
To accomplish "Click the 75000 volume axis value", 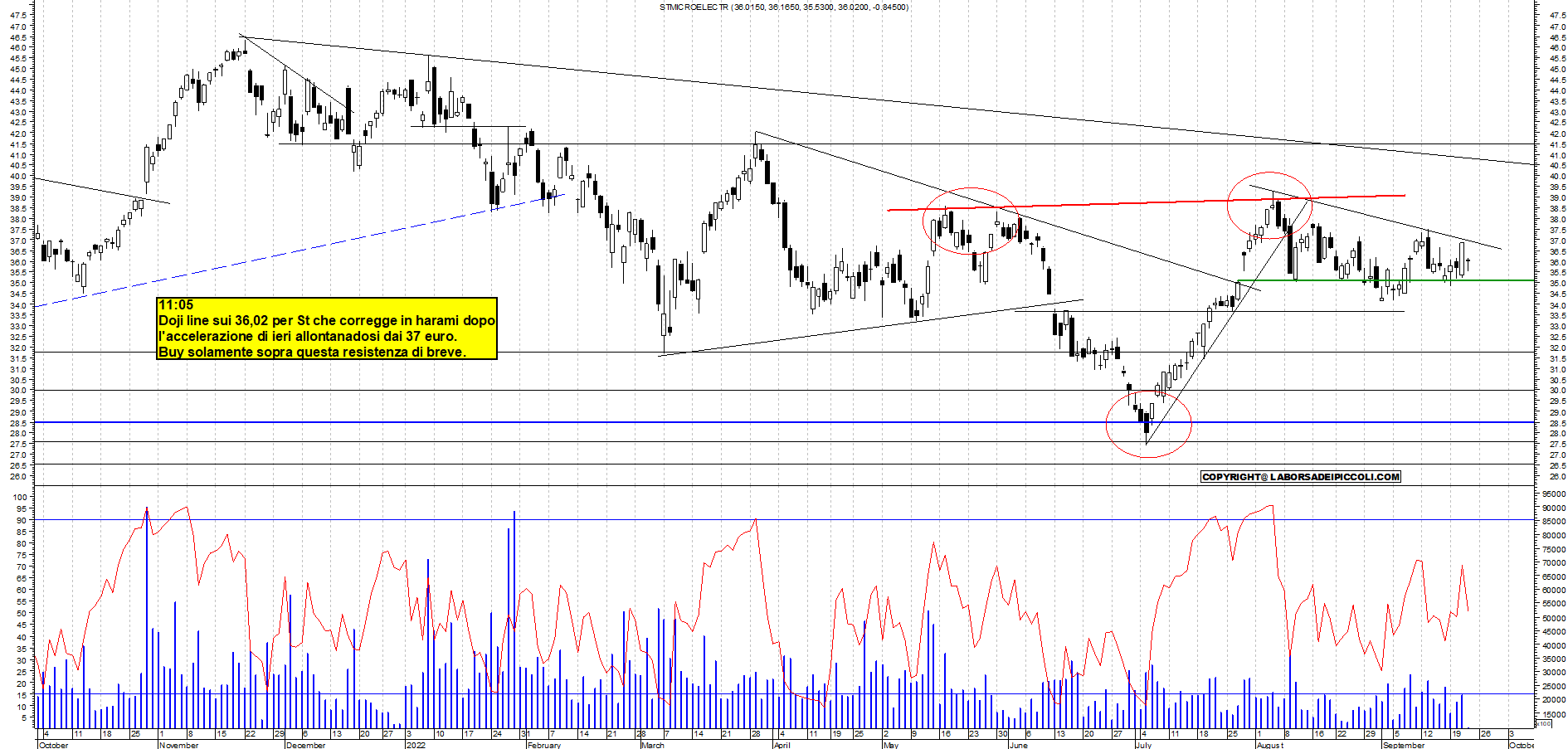I will (x=1554, y=549).
